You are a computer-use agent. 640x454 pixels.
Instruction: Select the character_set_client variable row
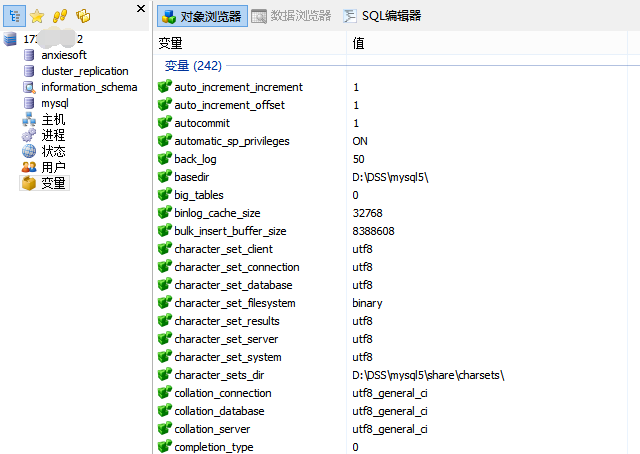222,249
